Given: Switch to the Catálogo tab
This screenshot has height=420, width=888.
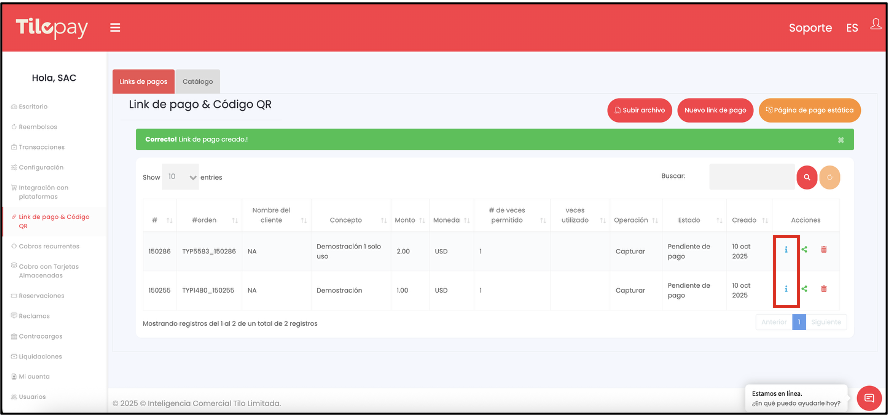Looking at the screenshot, I should click(x=197, y=81).
